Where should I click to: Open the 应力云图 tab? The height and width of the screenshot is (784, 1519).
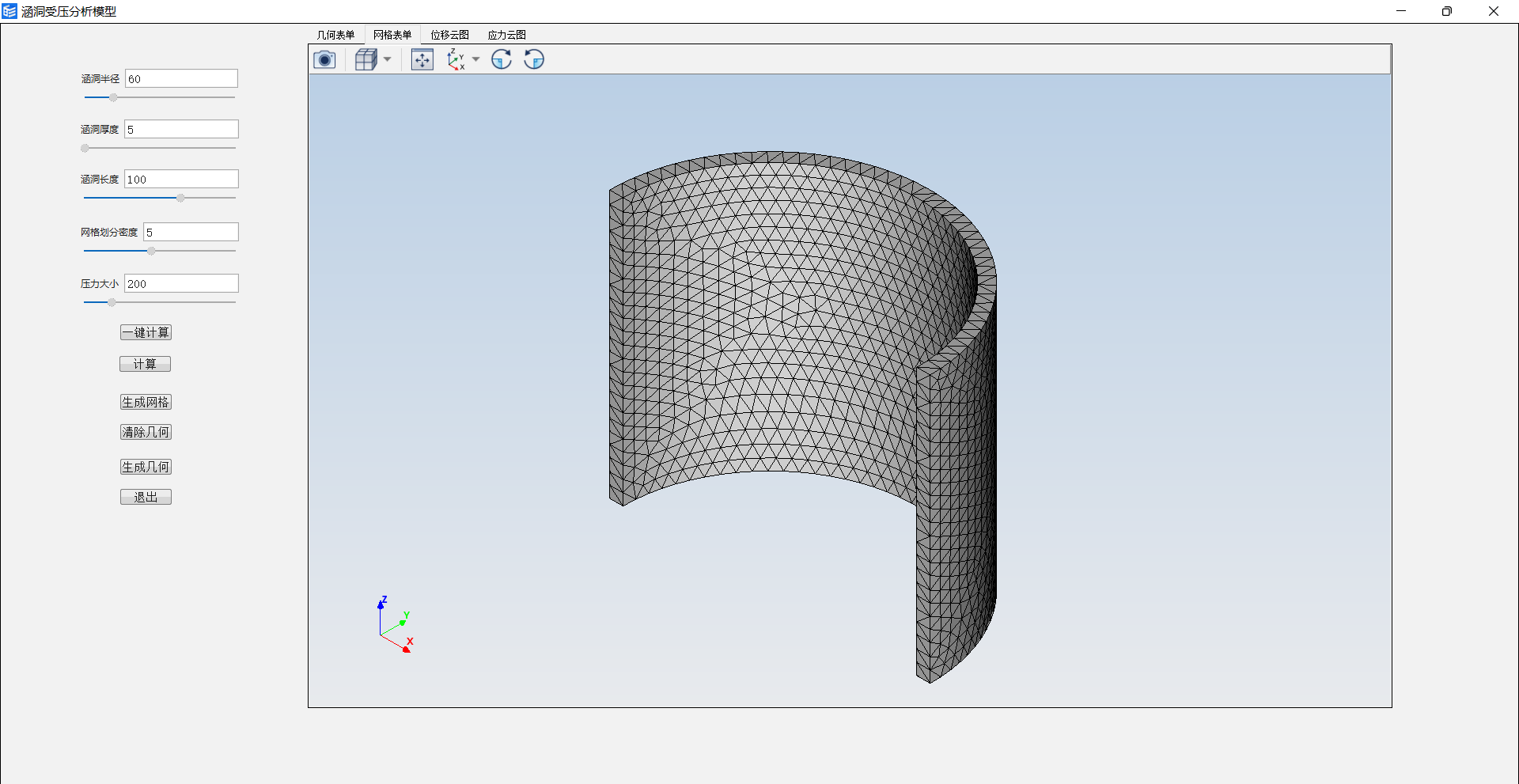click(506, 35)
